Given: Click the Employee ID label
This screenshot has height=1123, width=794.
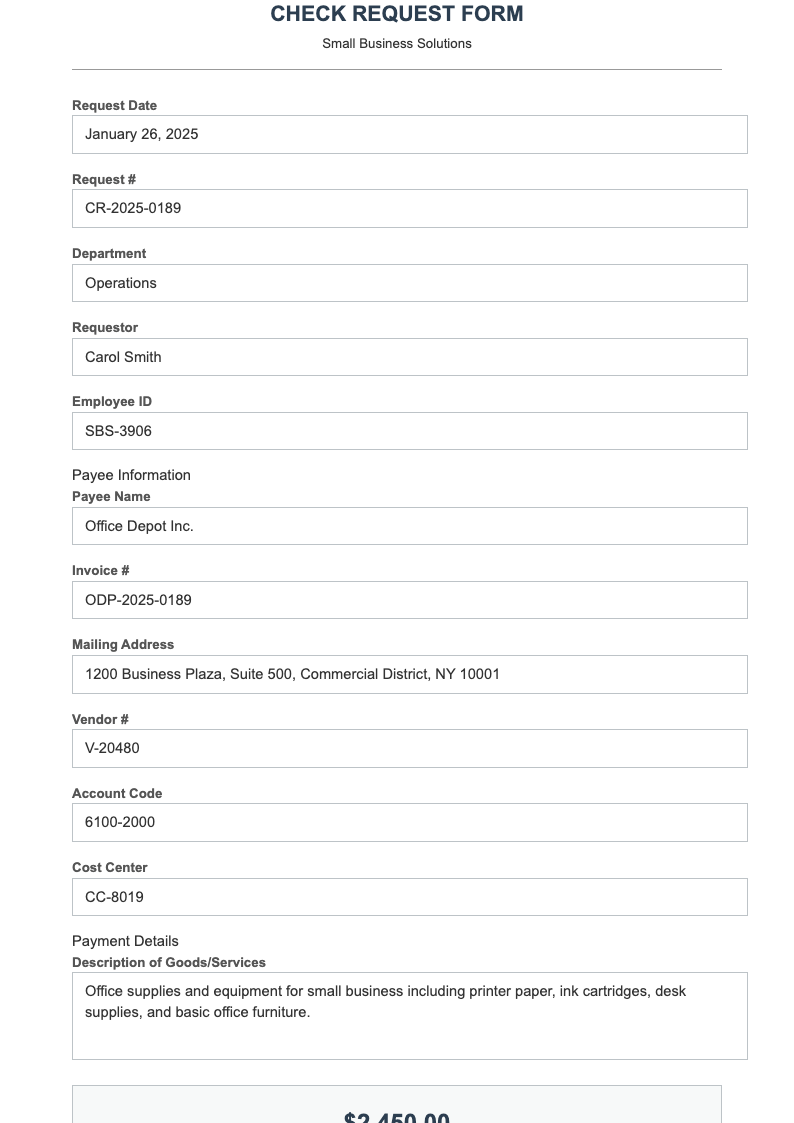Looking at the screenshot, I should [111, 401].
